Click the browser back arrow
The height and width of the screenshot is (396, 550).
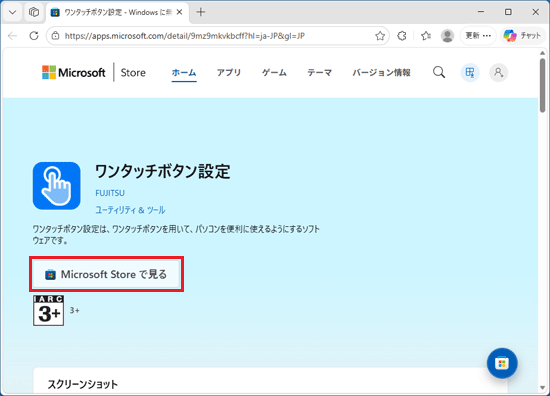13,36
